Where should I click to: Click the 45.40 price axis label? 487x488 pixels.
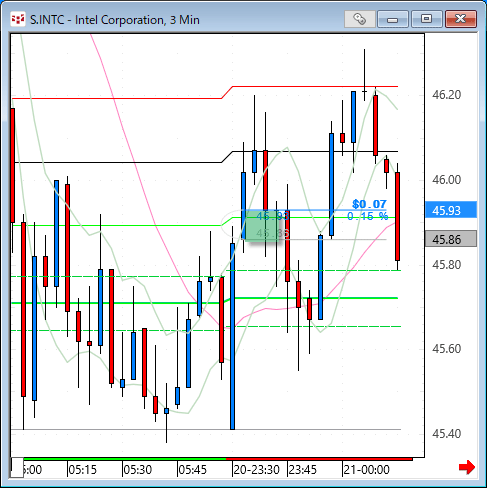446,434
